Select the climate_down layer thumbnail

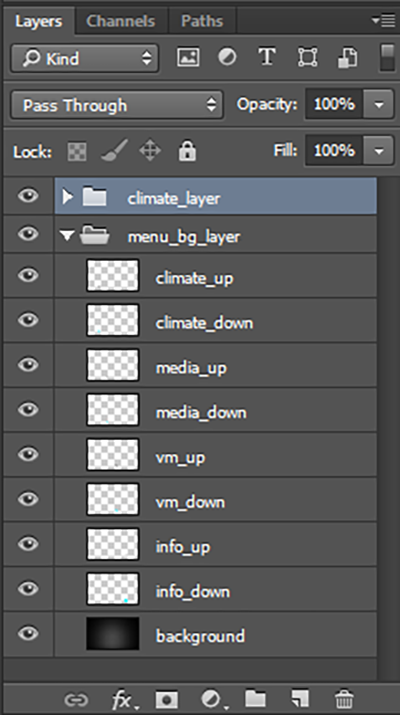point(113,320)
